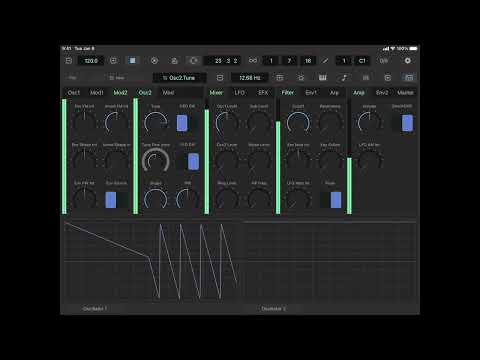
Task: Open the C1 note field
Action: tap(362, 61)
